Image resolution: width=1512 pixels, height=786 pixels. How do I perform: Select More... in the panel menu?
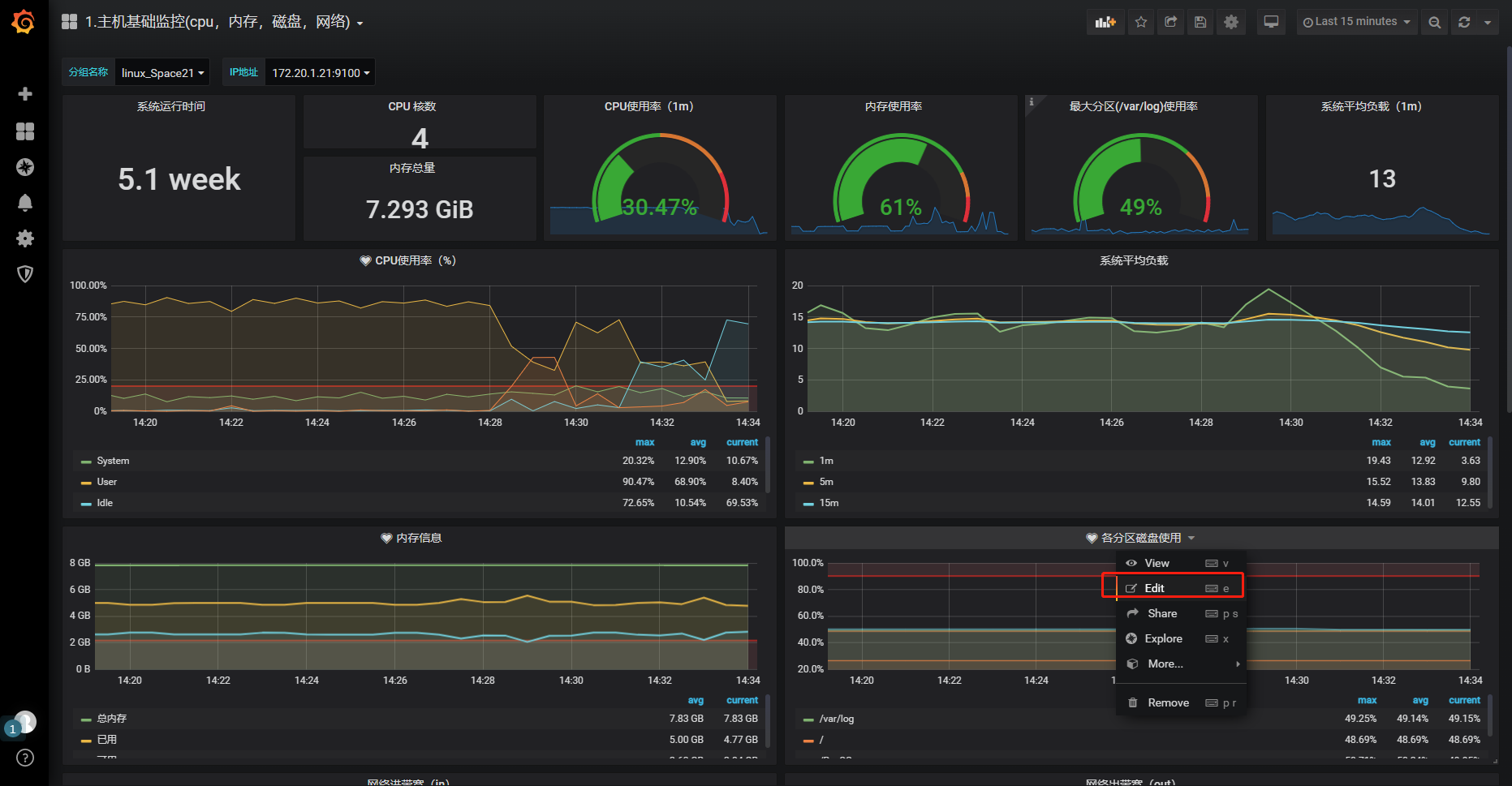pos(1181,664)
